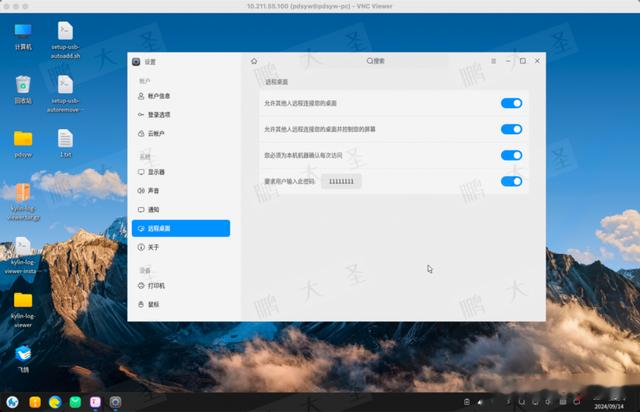Image resolution: width=640 pixels, height=412 pixels.
Task: Launch the browser from the taskbar
Action: [x=55, y=402]
